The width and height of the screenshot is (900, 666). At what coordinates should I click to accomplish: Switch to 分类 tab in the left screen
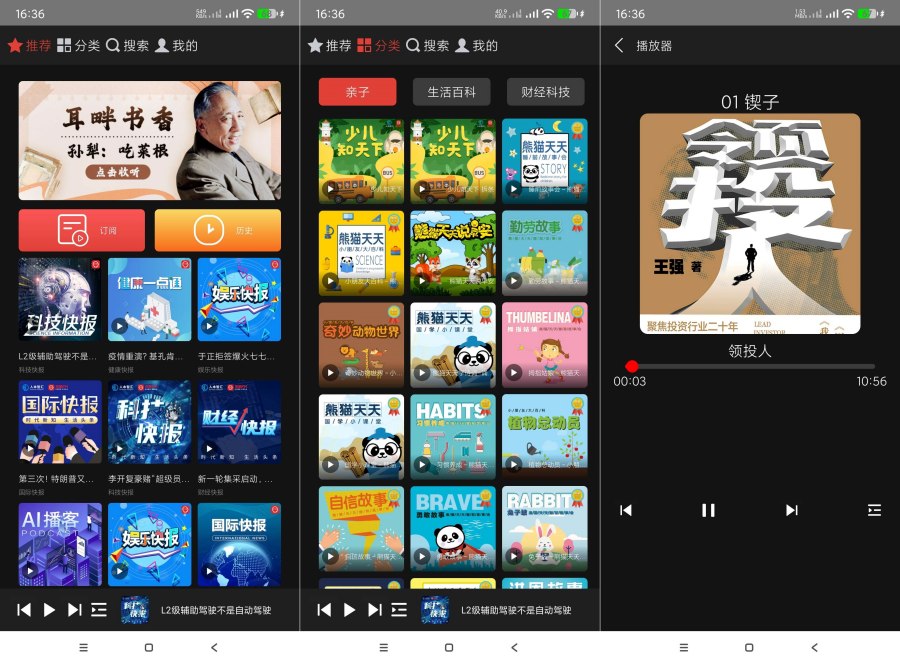pyautogui.click(x=79, y=45)
